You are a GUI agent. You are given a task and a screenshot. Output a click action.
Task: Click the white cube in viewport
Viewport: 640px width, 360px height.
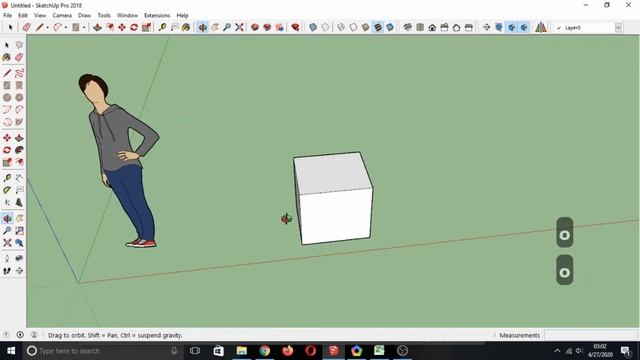pyautogui.click(x=333, y=198)
